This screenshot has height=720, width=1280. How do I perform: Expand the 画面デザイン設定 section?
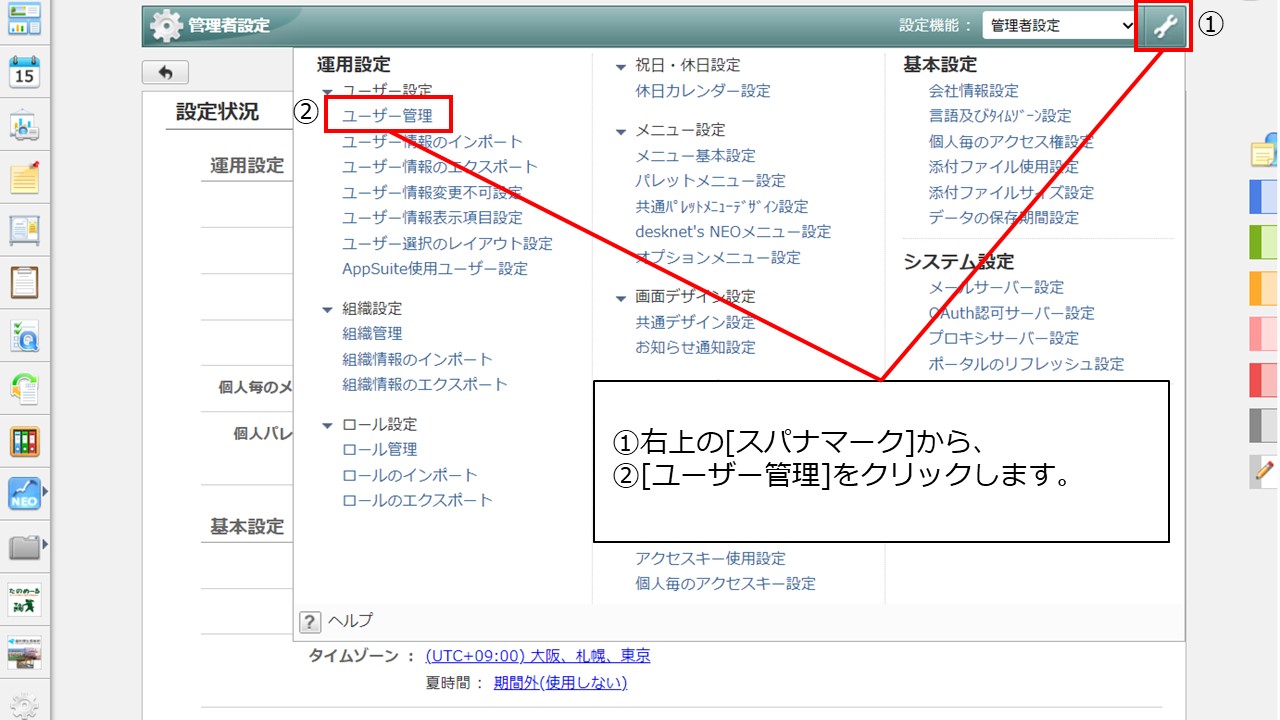coord(620,296)
